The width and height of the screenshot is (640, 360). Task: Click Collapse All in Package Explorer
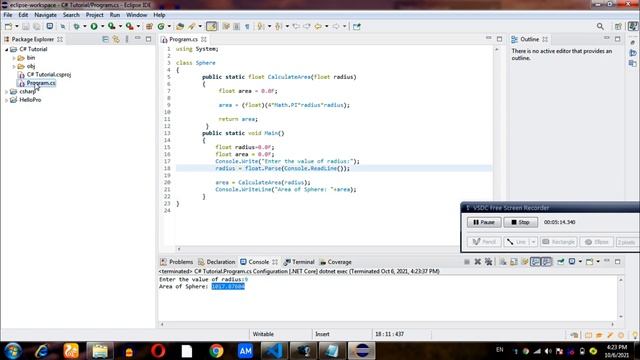105,39
